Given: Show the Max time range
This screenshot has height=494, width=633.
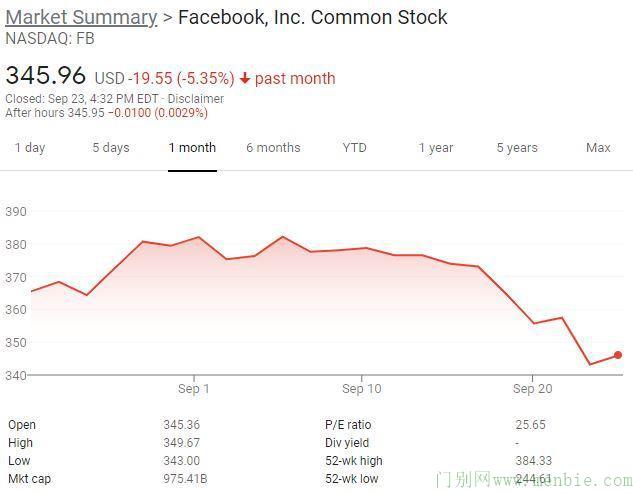Looking at the screenshot, I should pos(598,148).
